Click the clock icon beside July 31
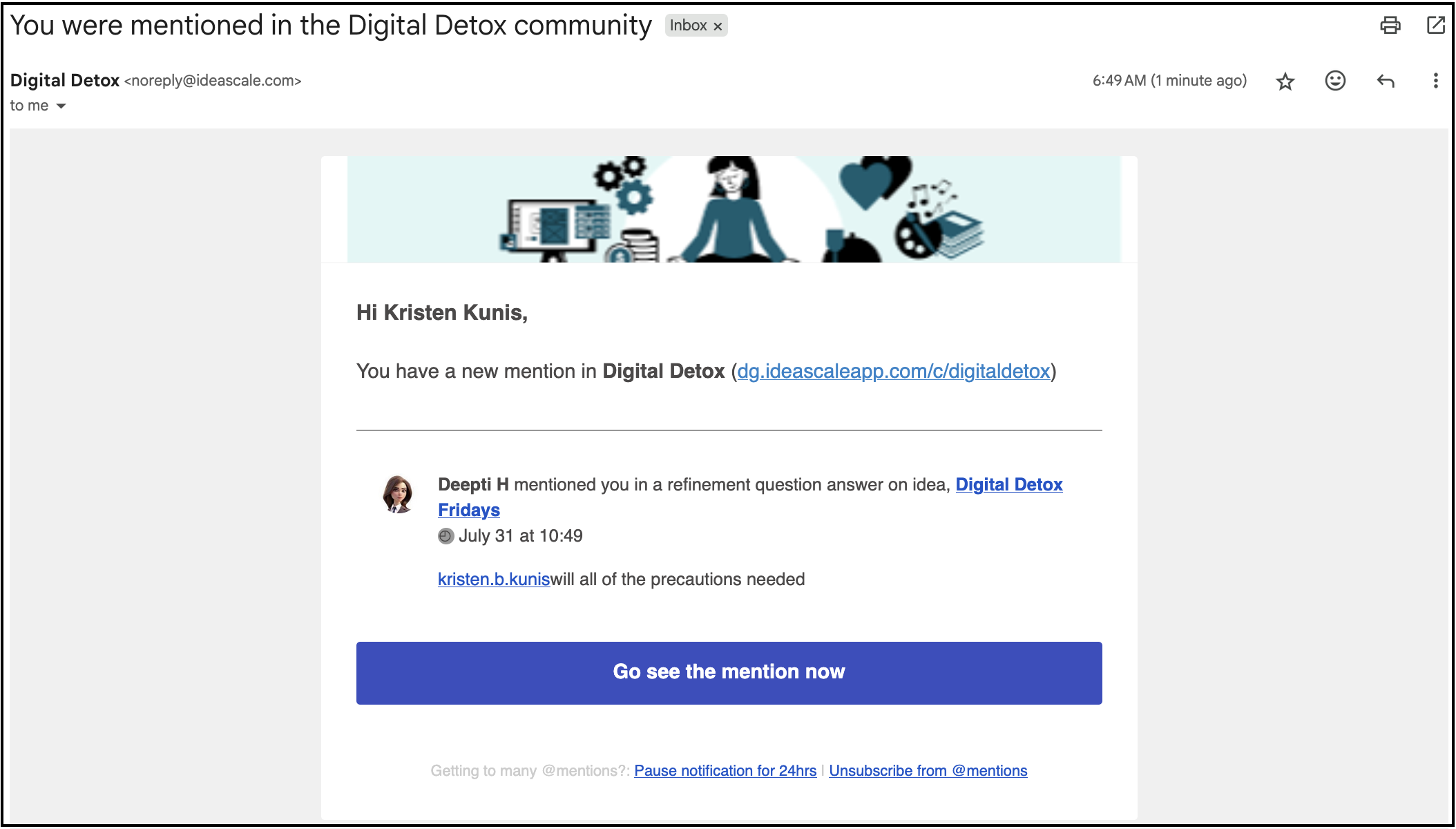Screen dimensions: 1456x829 (446, 536)
